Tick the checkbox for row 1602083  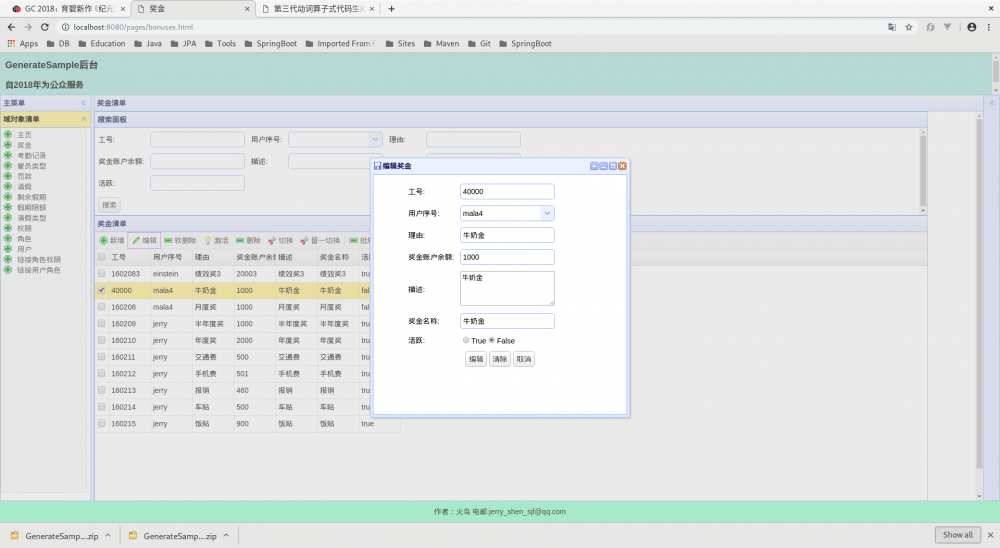click(x=101, y=274)
